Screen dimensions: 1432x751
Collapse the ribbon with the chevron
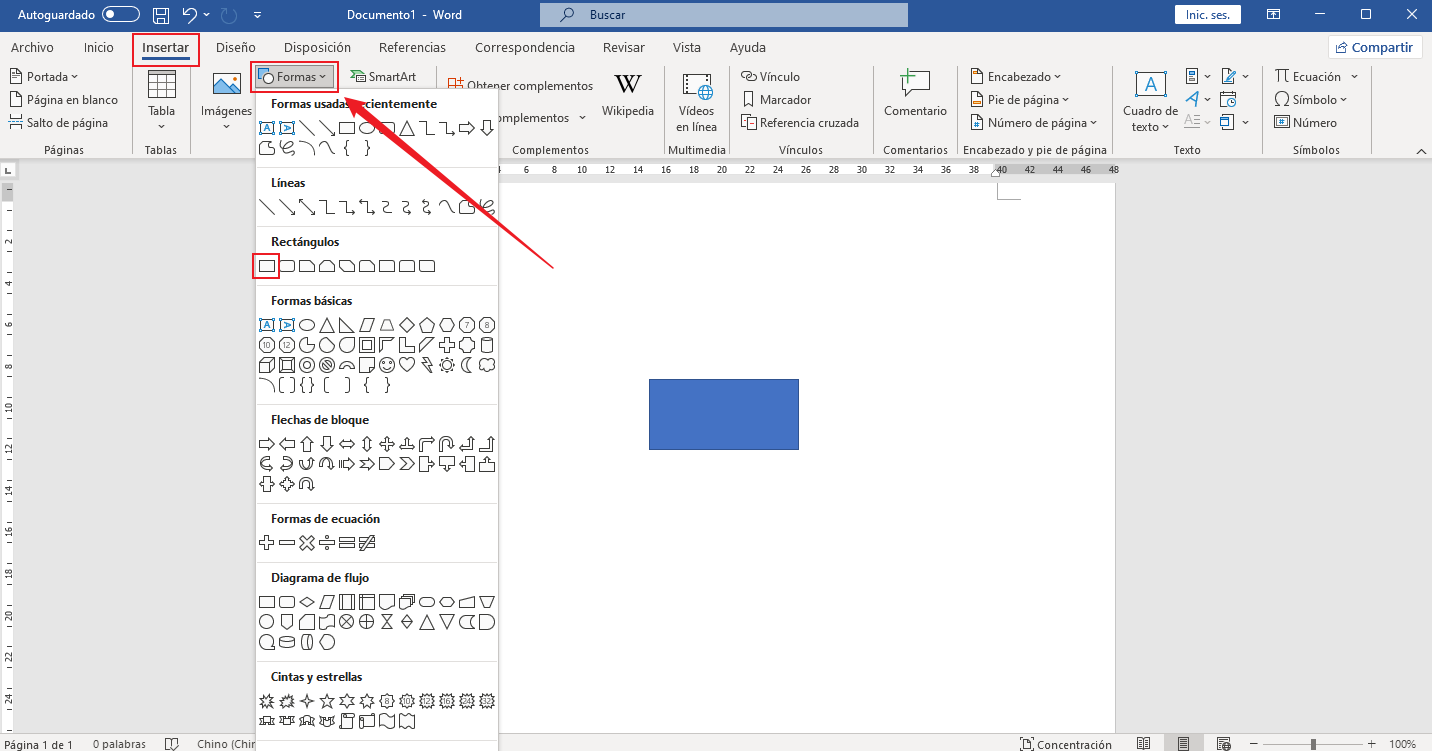point(1422,150)
